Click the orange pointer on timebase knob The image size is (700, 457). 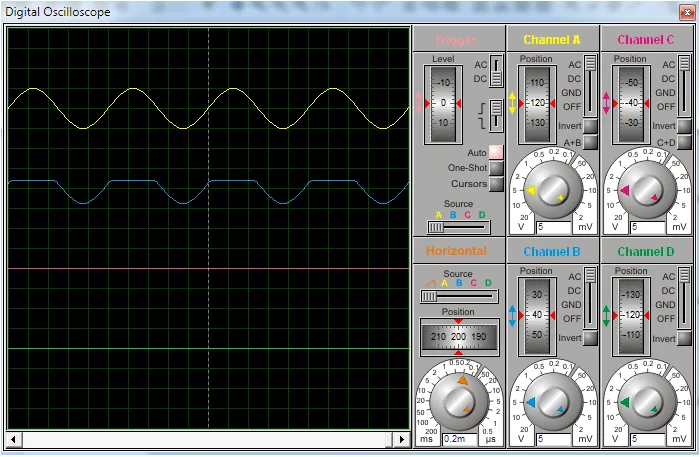(462, 380)
